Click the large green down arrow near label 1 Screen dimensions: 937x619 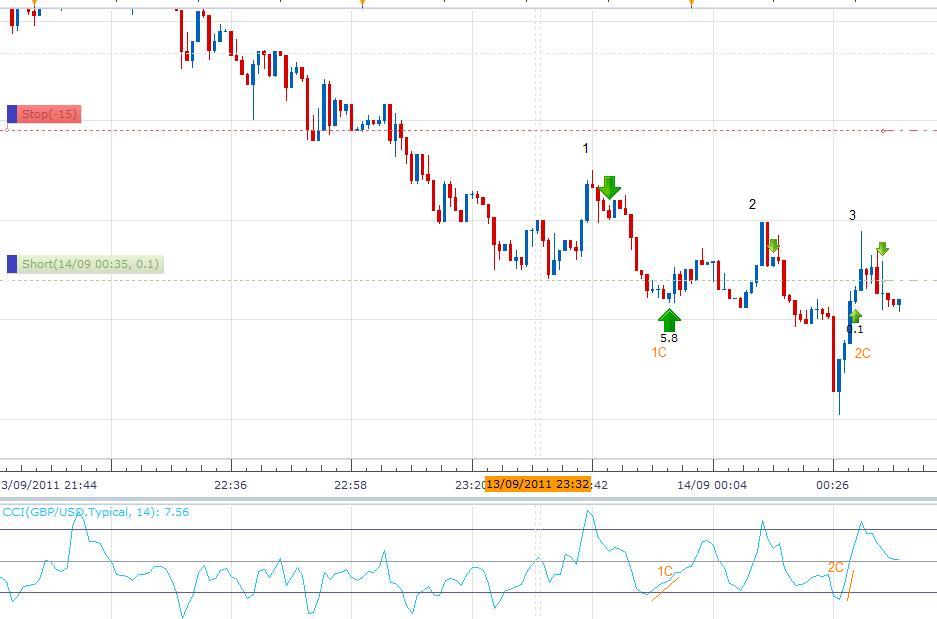[609, 188]
